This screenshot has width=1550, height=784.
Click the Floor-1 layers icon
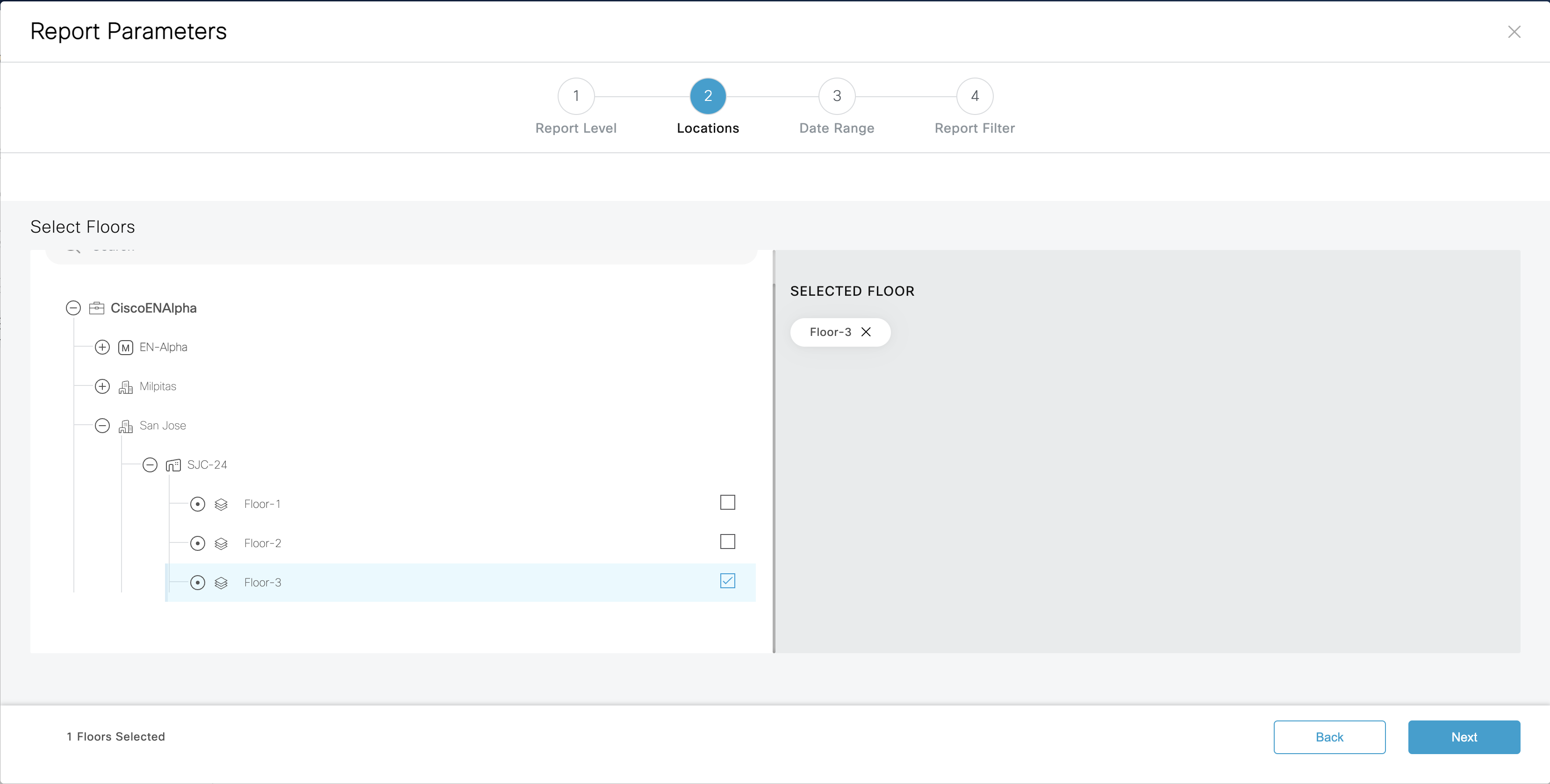point(221,505)
